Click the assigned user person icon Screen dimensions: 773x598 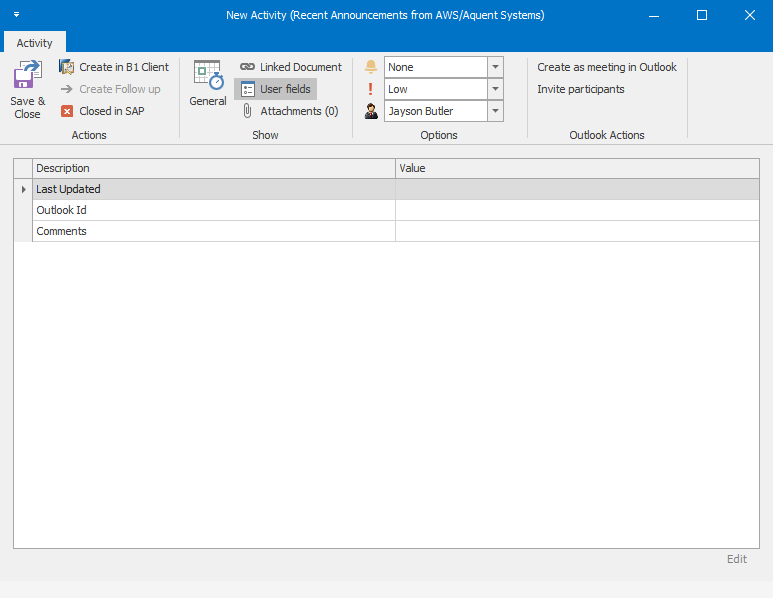[x=371, y=111]
